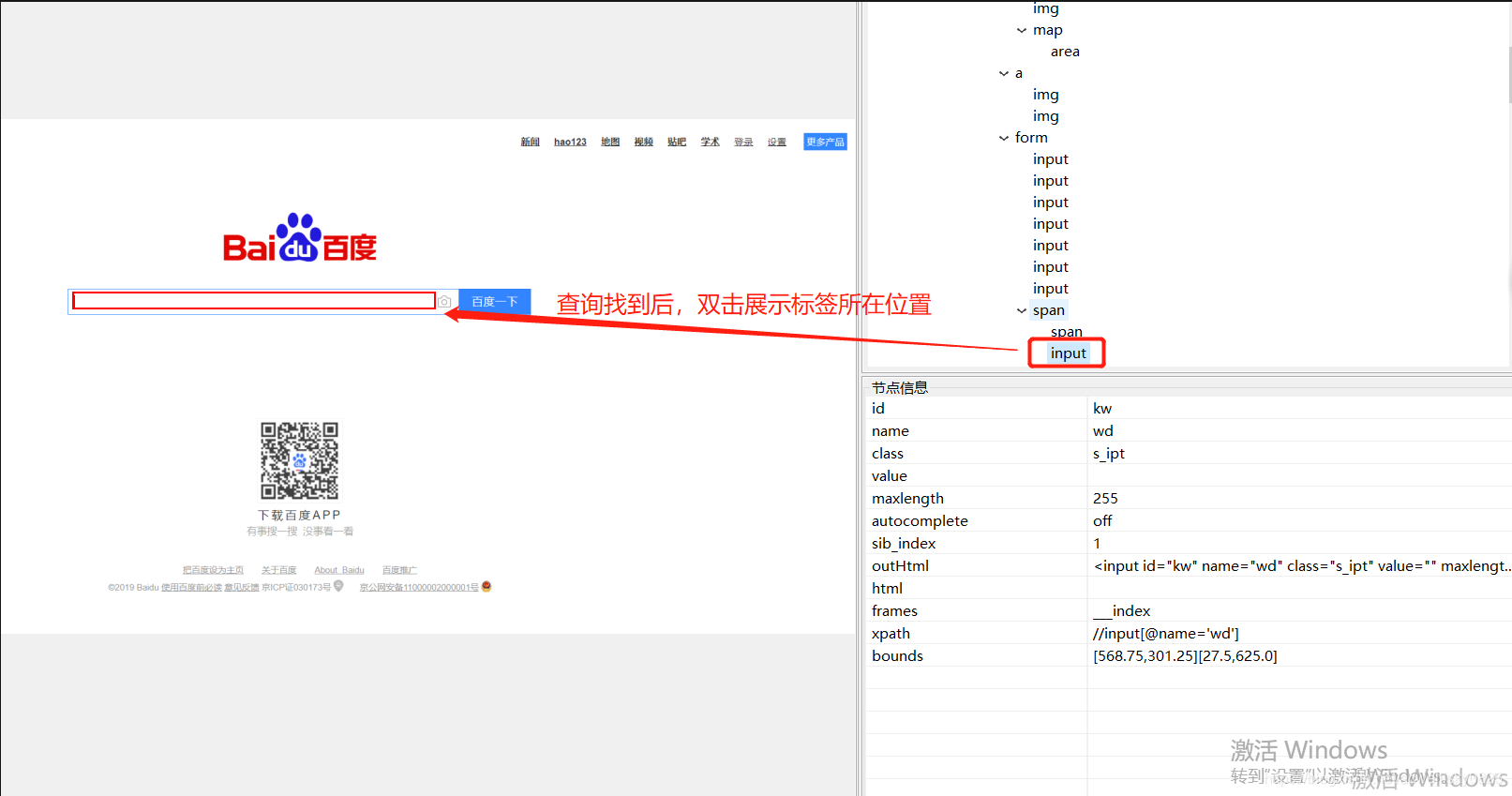Click the 下载百度APP text
This screenshot has height=796, width=1512.
pyautogui.click(x=300, y=516)
